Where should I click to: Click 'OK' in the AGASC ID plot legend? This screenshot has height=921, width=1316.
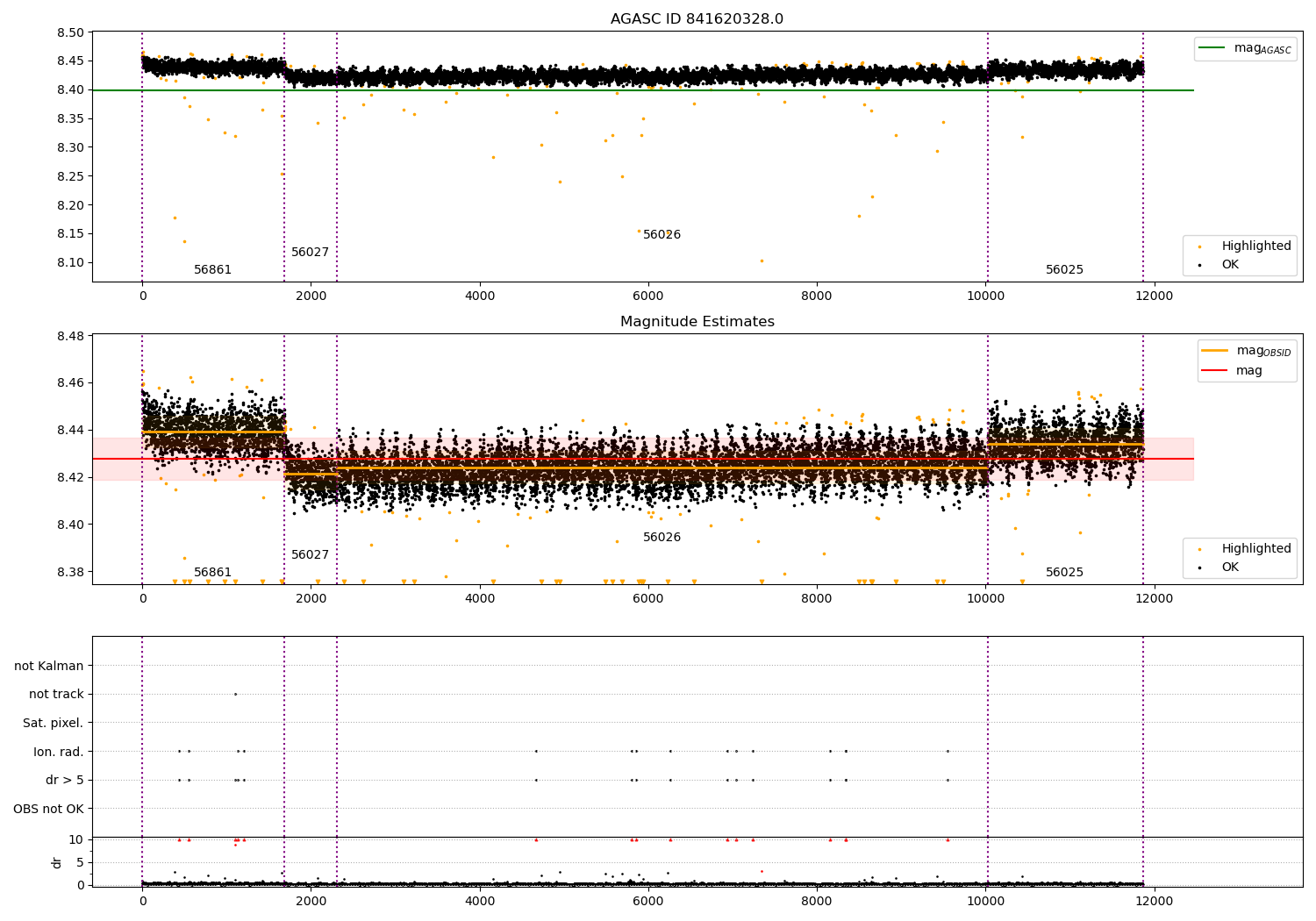click(x=1230, y=265)
